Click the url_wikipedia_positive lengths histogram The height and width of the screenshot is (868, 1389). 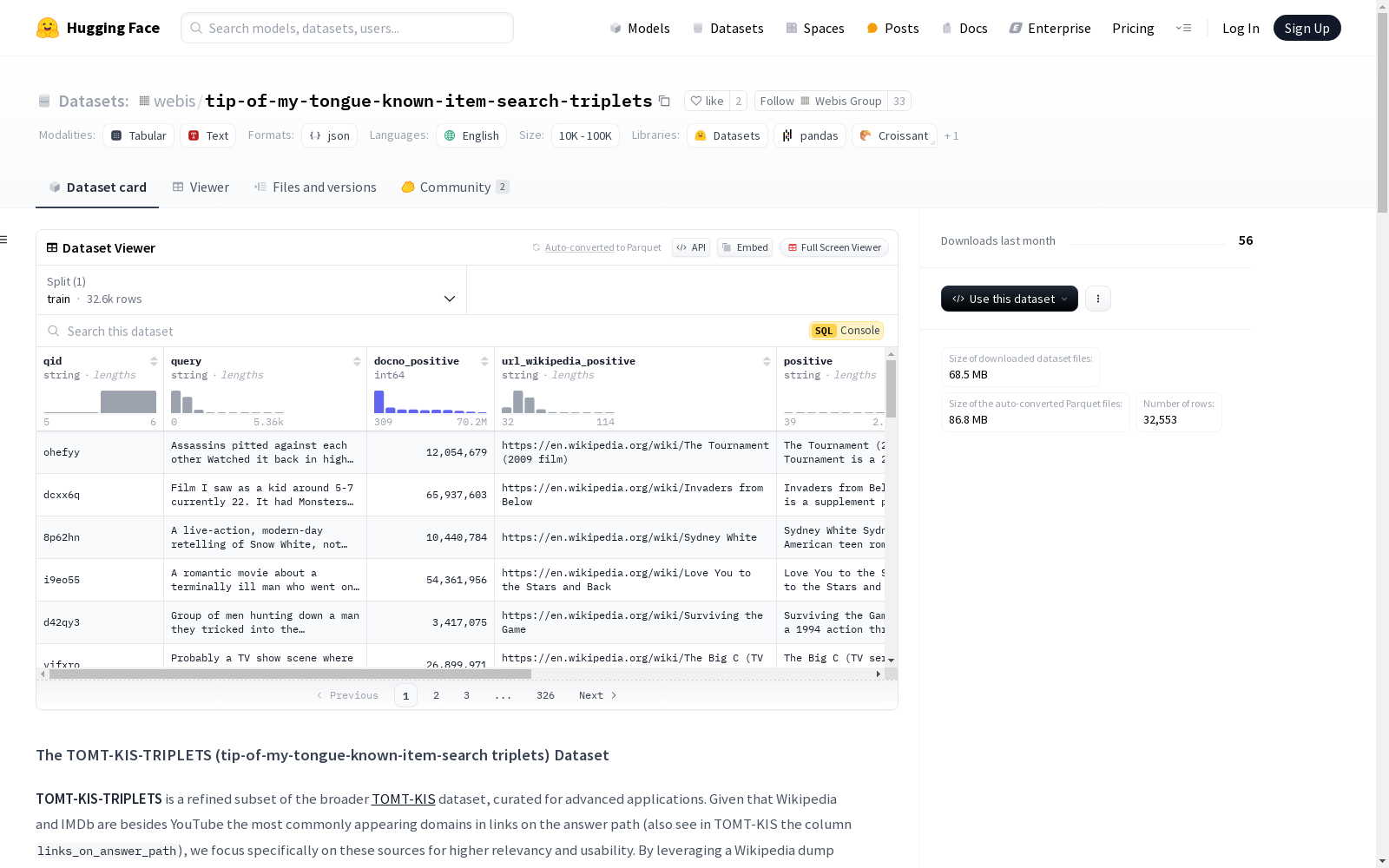click(558, 401)
